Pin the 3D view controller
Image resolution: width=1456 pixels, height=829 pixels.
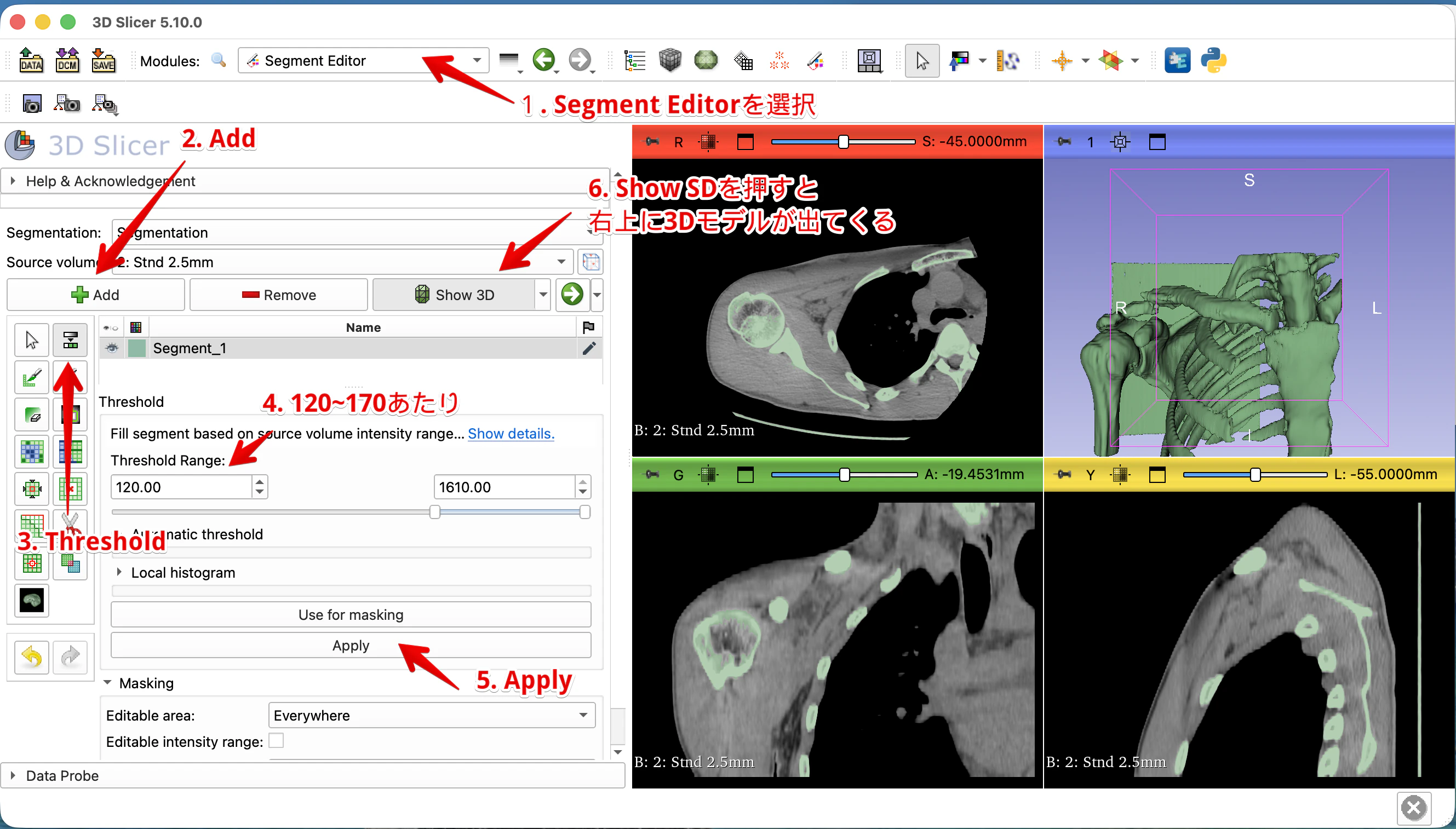coord(1064,141)
